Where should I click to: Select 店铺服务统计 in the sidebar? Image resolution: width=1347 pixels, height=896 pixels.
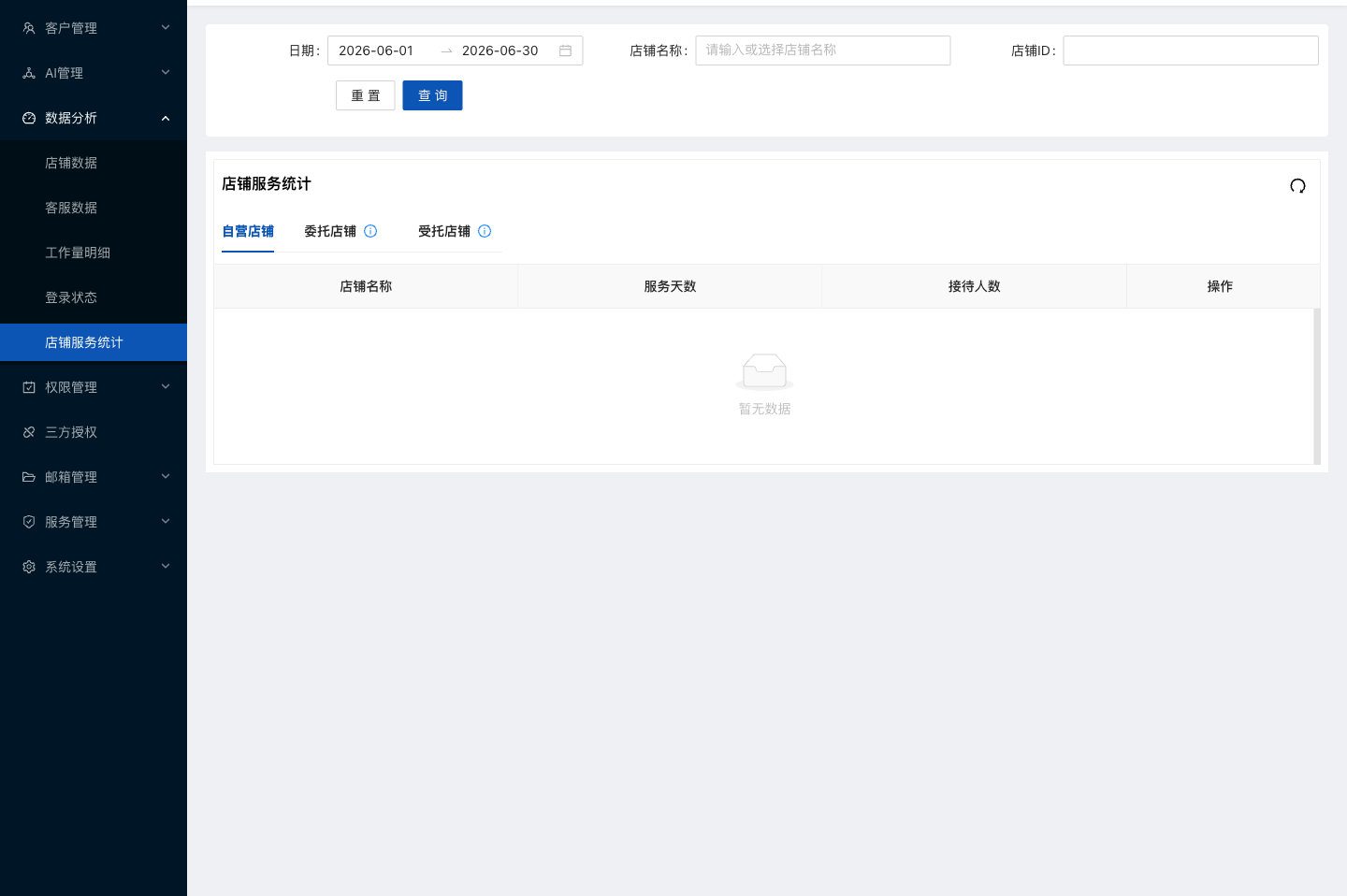94,342
